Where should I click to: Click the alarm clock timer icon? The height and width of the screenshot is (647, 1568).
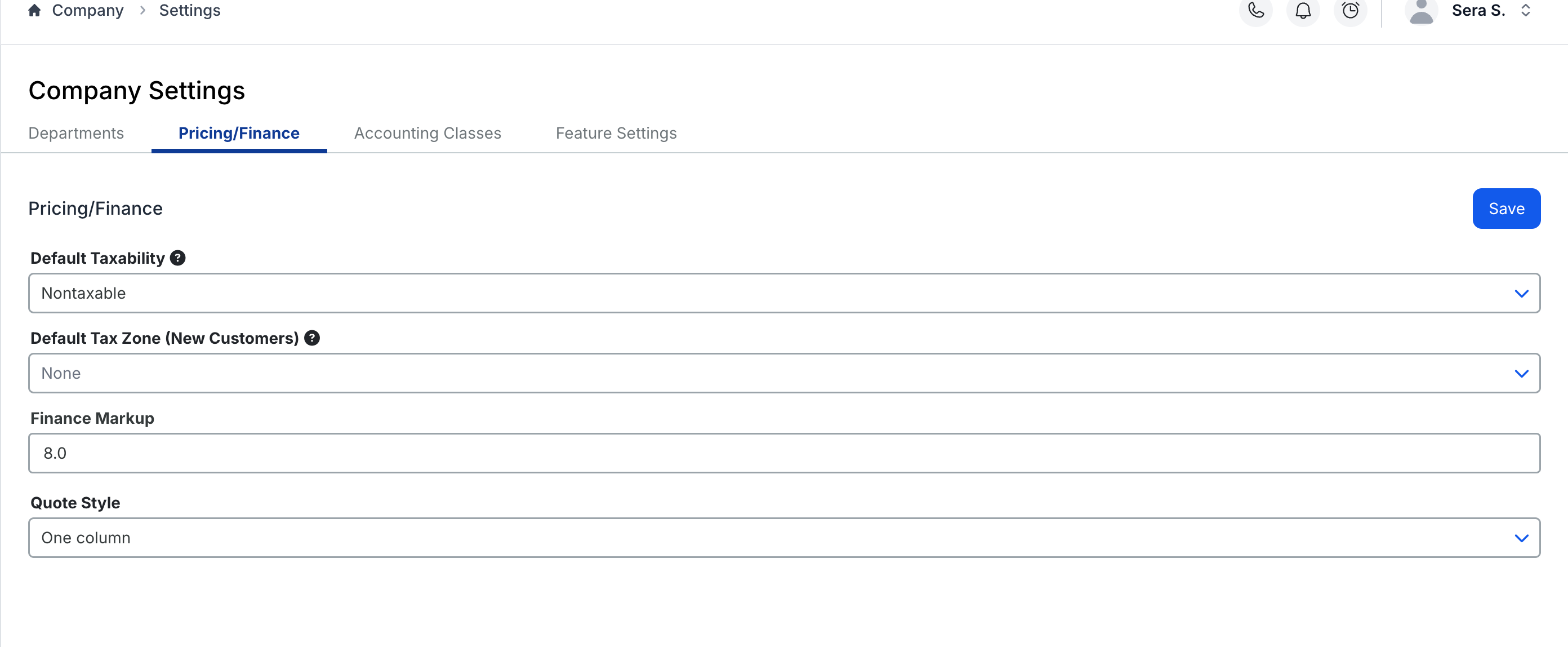pos(1350,10)
